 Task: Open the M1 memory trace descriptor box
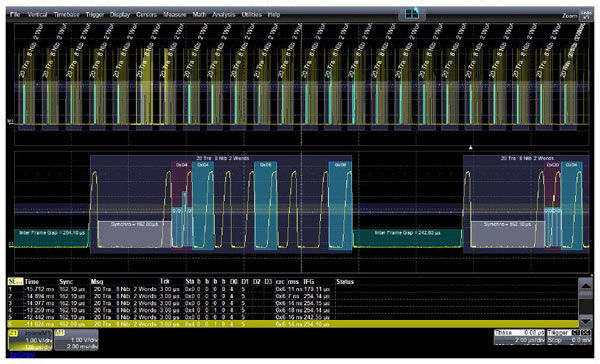coord(76,340)
